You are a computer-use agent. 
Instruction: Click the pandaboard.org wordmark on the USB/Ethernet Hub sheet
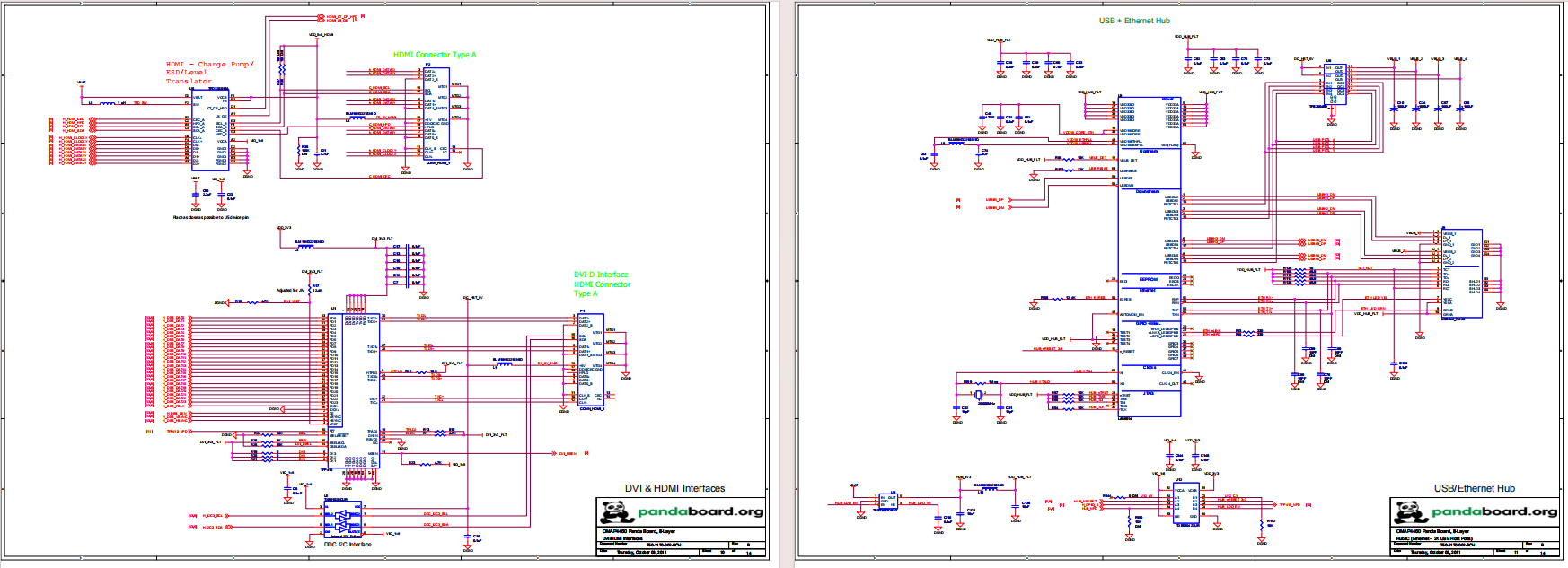click(1494, 511)
